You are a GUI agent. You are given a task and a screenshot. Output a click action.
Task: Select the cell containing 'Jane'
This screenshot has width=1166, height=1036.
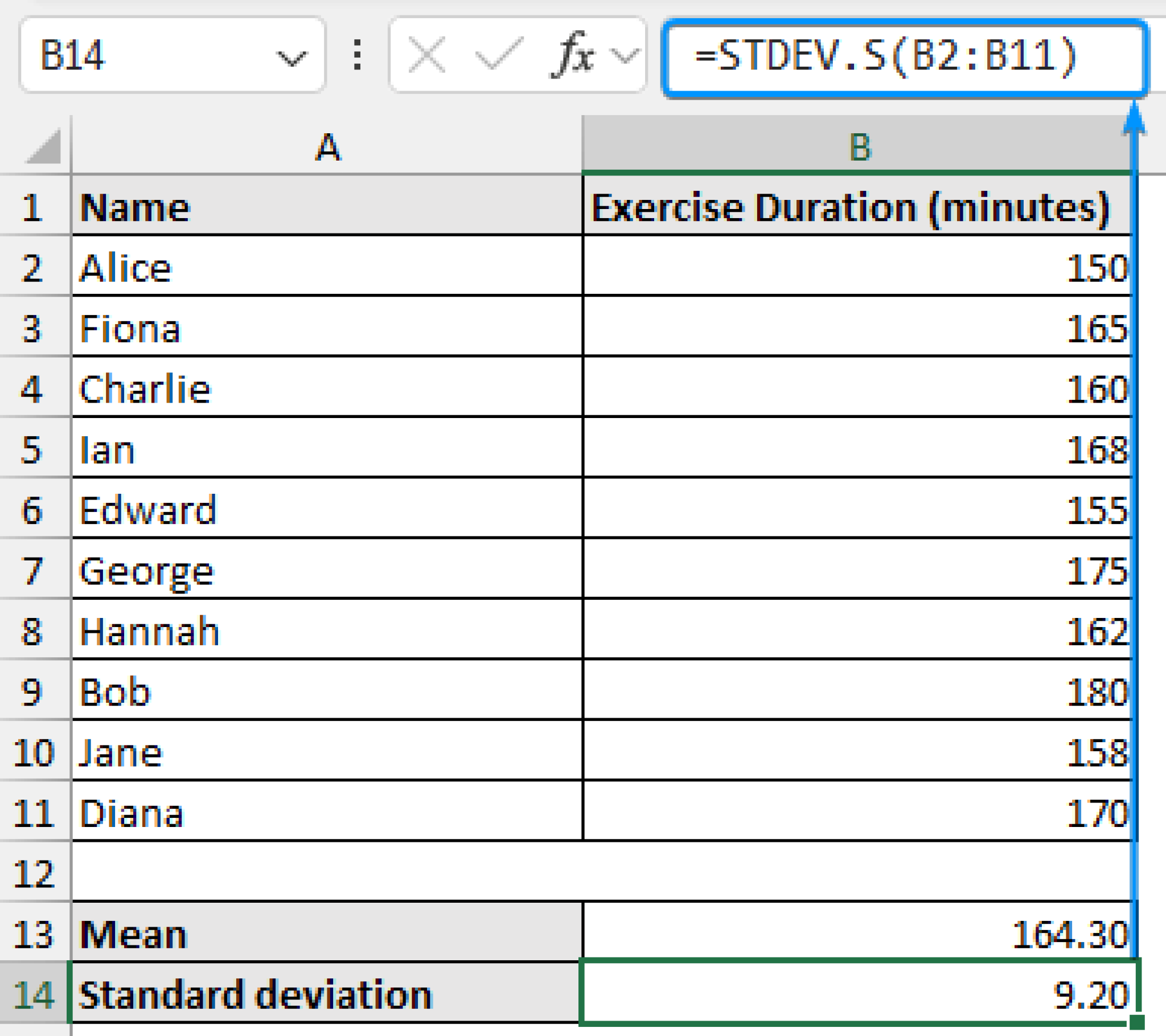tap(327, 751)
